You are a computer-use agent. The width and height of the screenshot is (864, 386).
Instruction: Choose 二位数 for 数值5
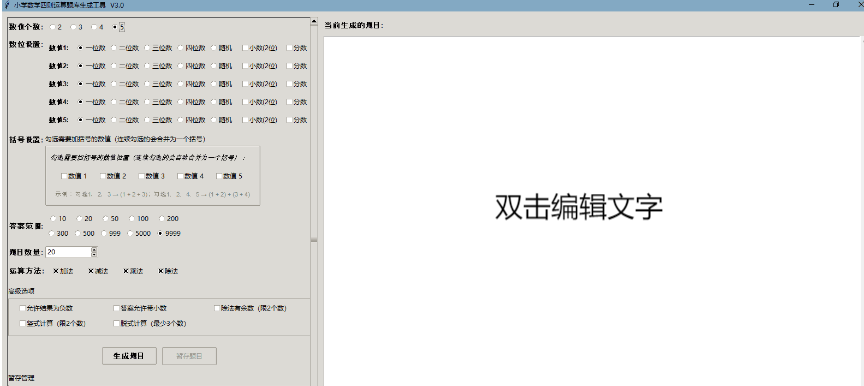click(x=114, y=120)
